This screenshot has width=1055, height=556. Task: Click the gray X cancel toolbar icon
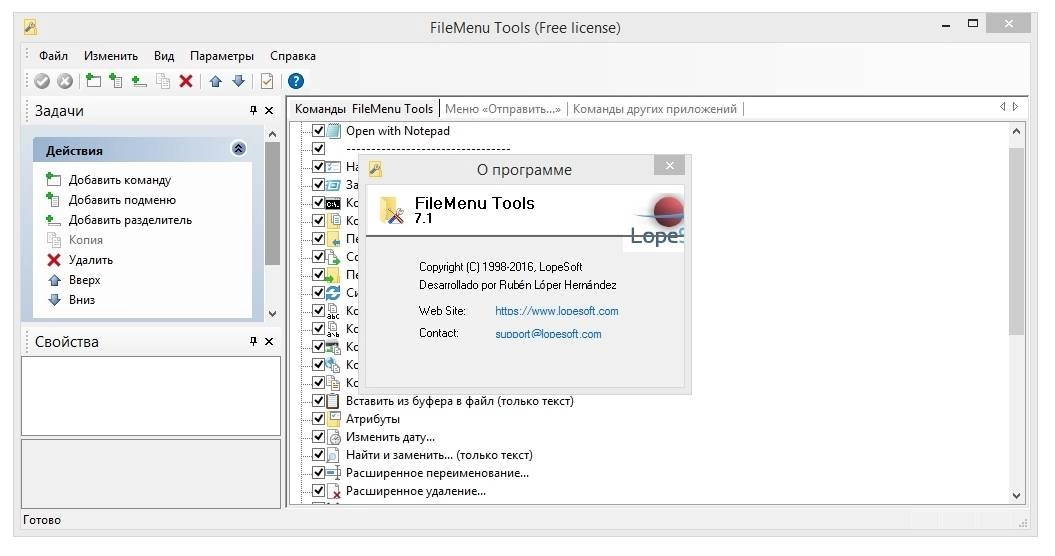pos(65,81)
